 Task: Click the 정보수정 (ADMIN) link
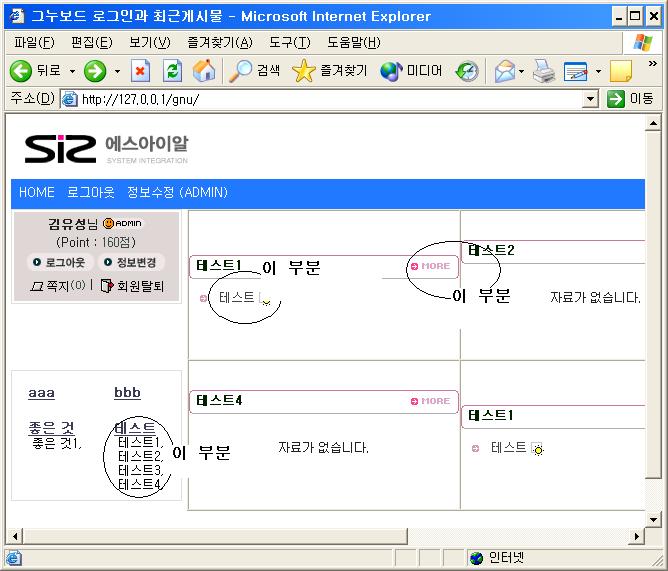(x=177, y=192)
